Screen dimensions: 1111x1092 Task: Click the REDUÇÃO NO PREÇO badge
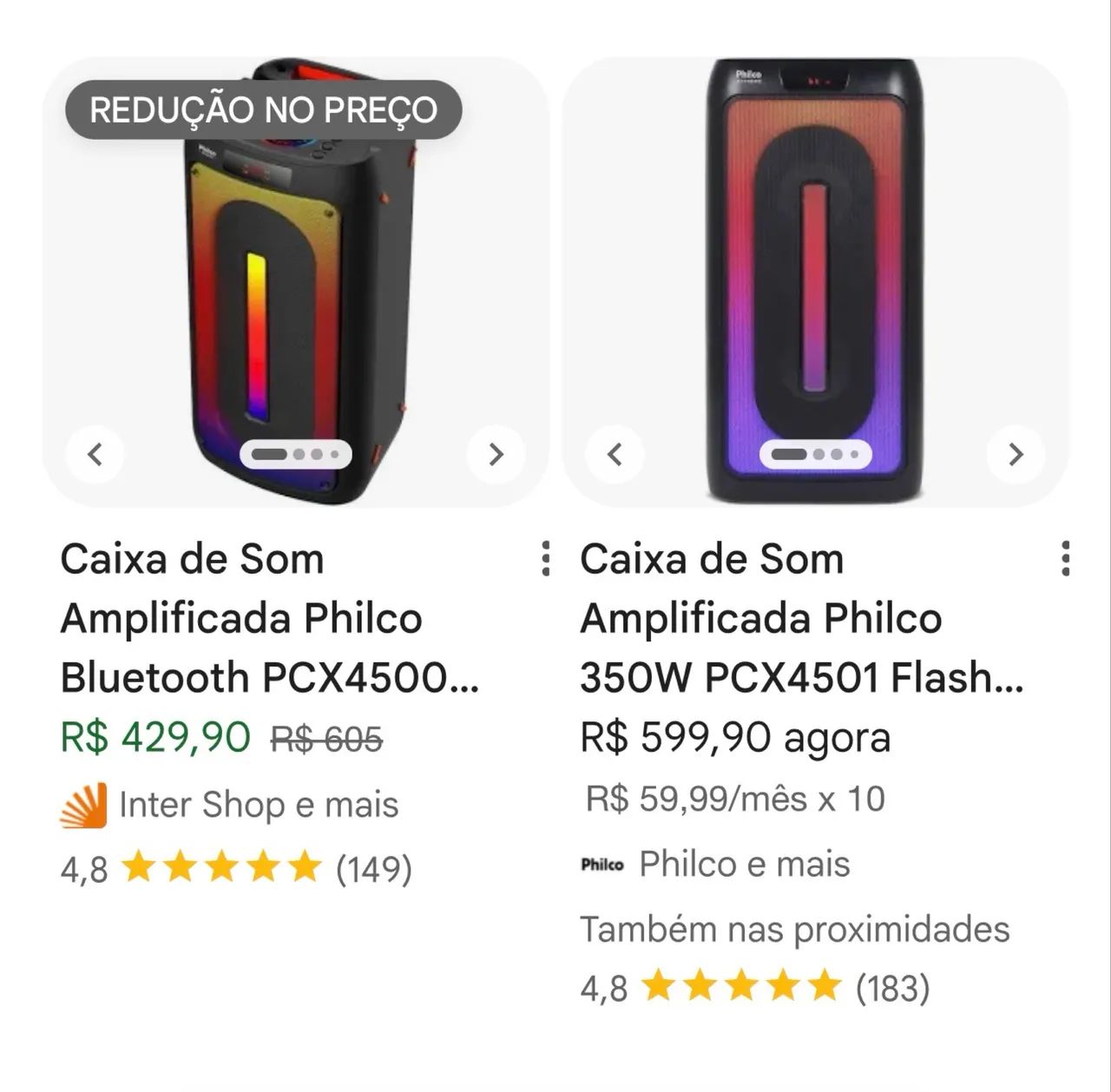pyautogui.click(x=264, y=110)
